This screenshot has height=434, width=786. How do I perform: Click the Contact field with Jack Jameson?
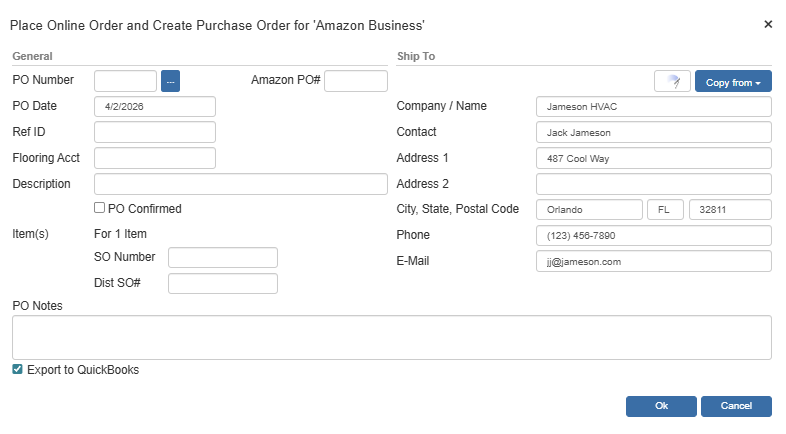654,132
